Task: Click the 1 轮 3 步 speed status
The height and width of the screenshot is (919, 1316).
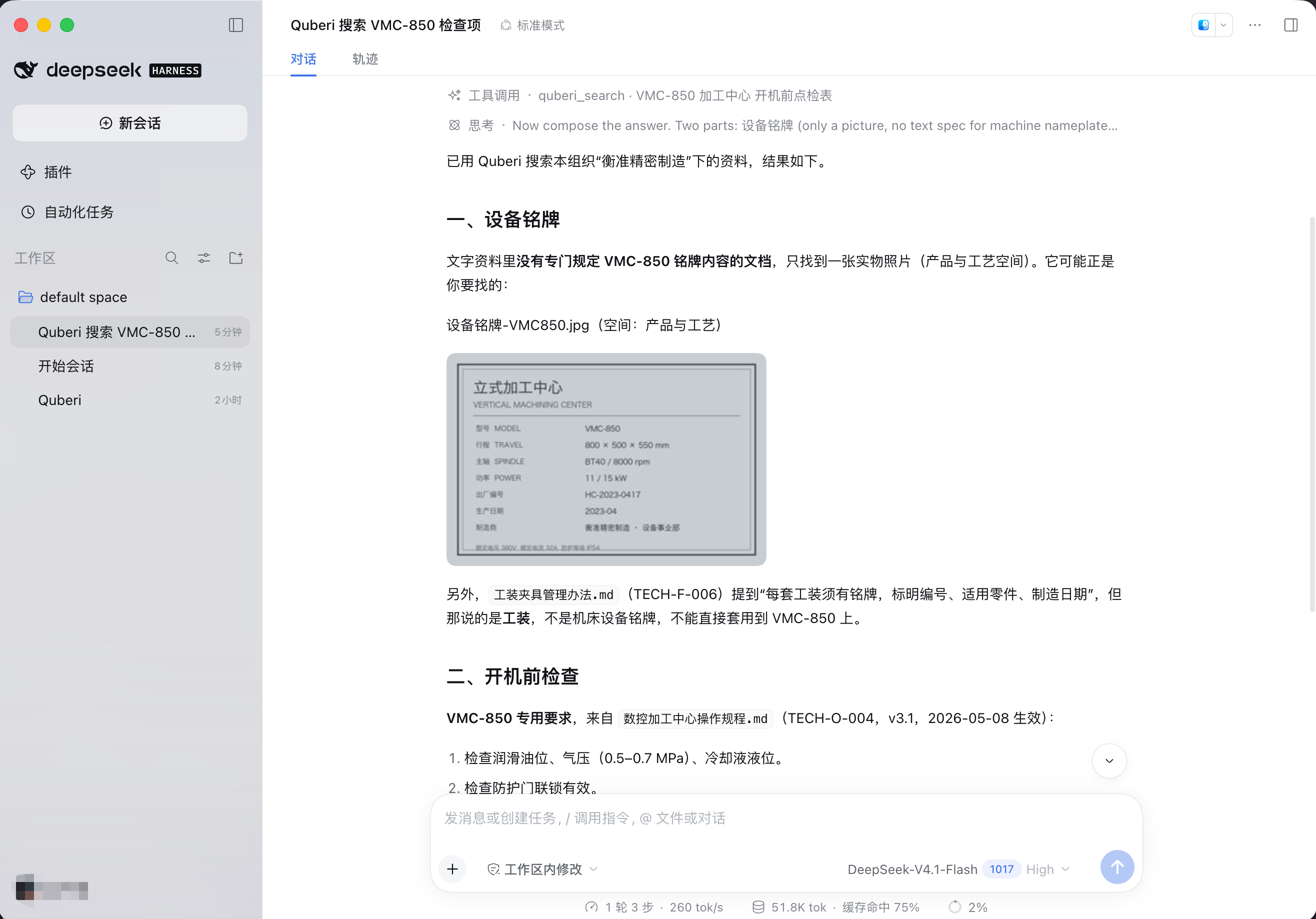Action: (x=654, y=907)
